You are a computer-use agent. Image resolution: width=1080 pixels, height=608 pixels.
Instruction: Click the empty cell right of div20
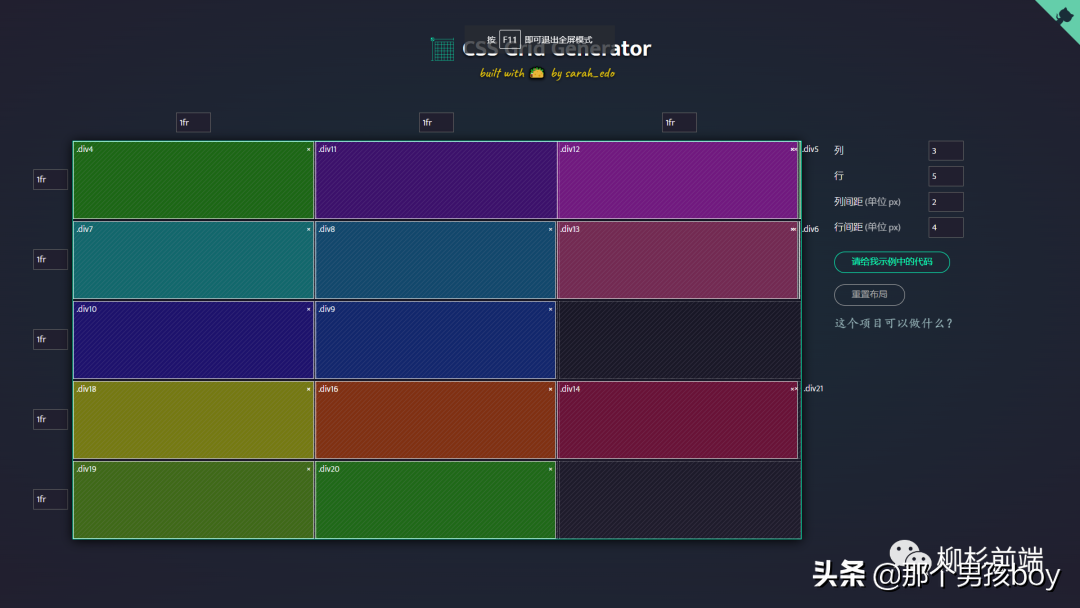pyautogui.click(x=679, y=500)
